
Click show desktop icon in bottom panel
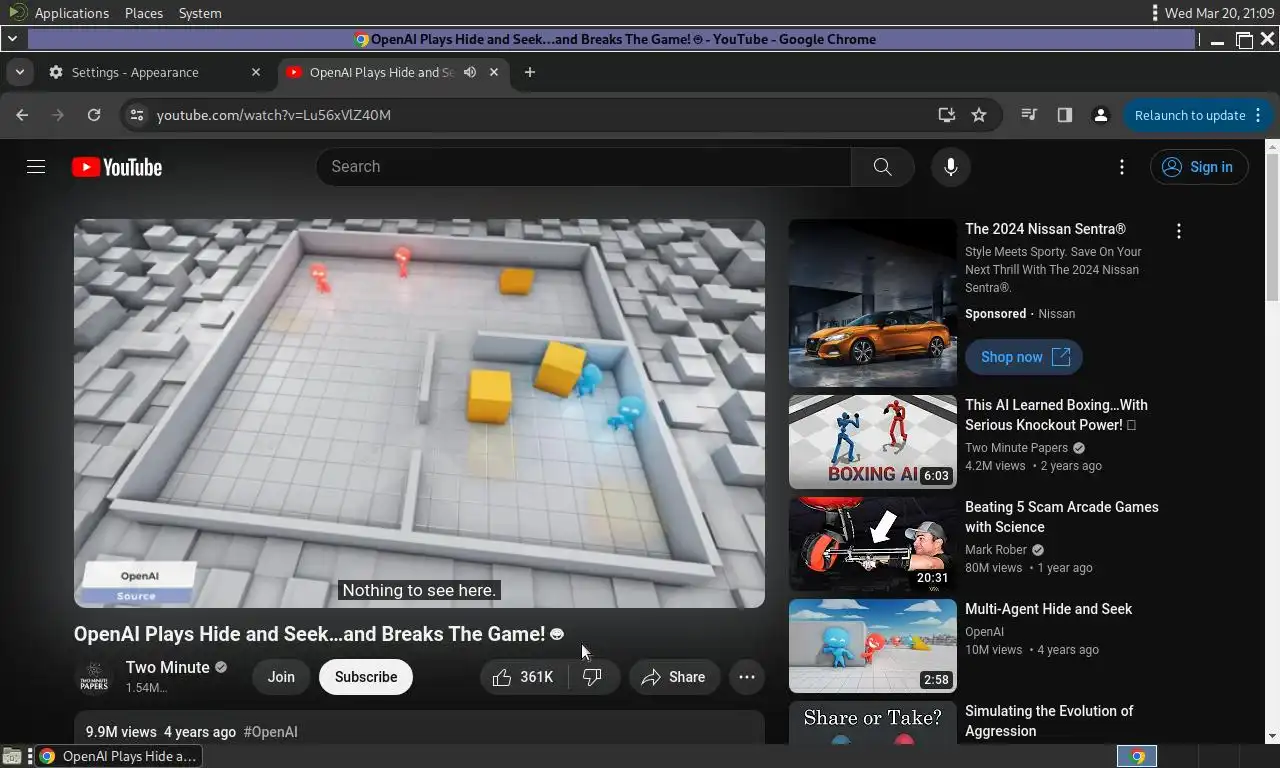tap(11, 756)
